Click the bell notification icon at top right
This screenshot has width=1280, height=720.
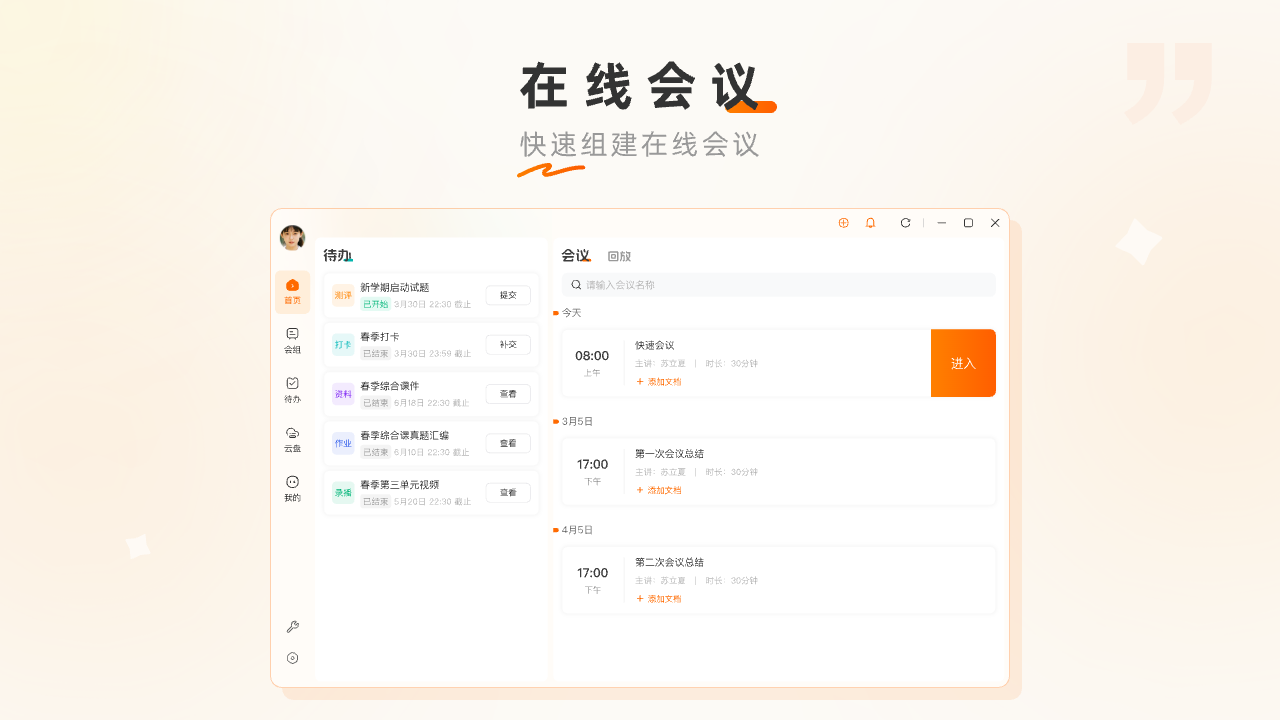869,223
